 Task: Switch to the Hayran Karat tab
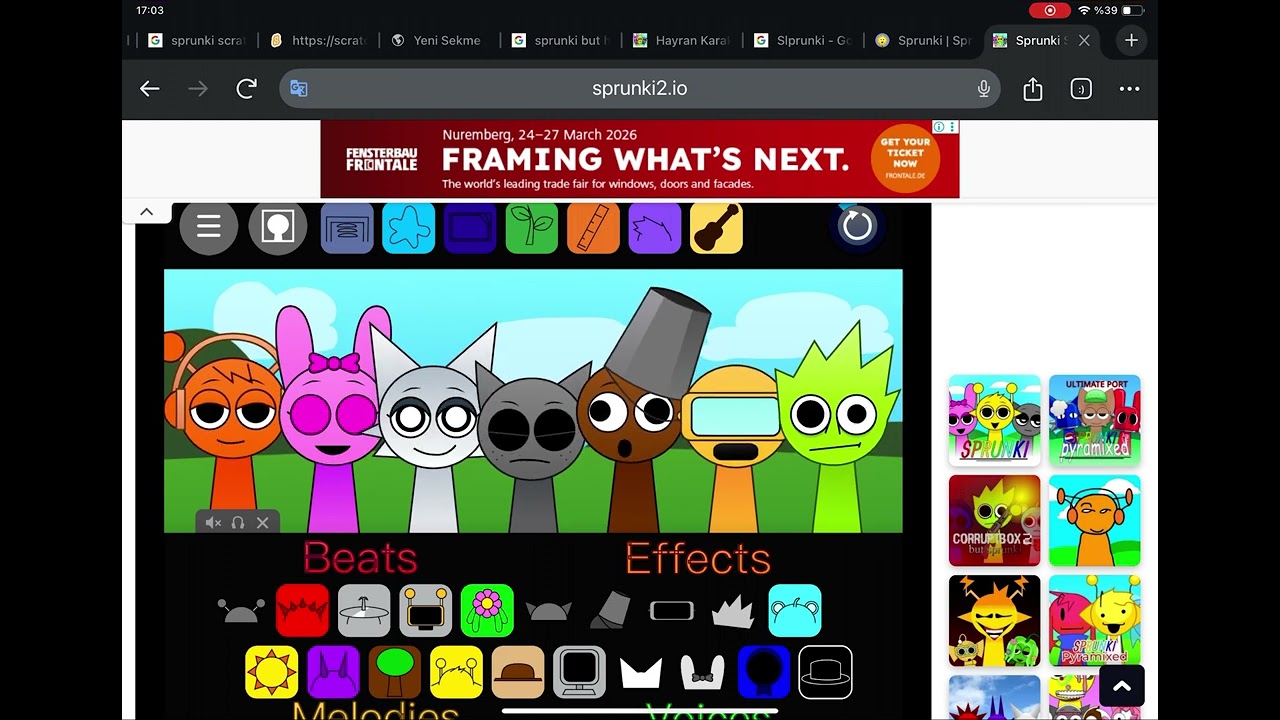(681, 41)
